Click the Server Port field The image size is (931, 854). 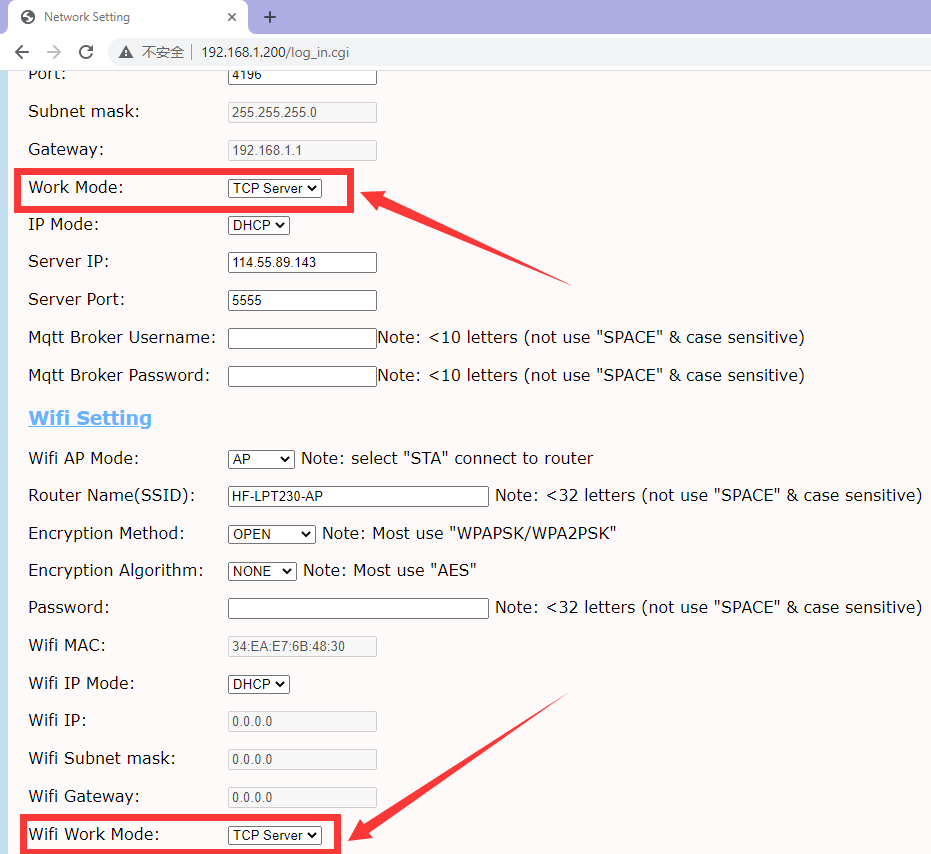click(302, 300)
